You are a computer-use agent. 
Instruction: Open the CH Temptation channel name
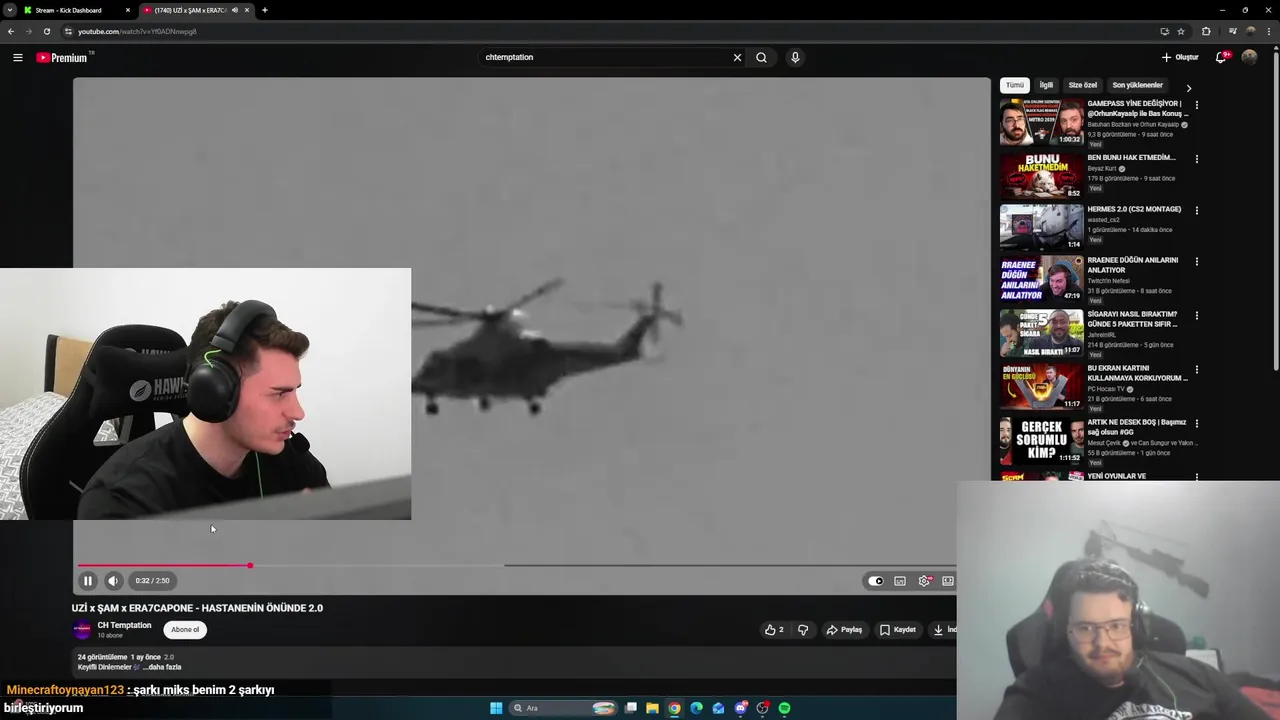tap(124, 625)
